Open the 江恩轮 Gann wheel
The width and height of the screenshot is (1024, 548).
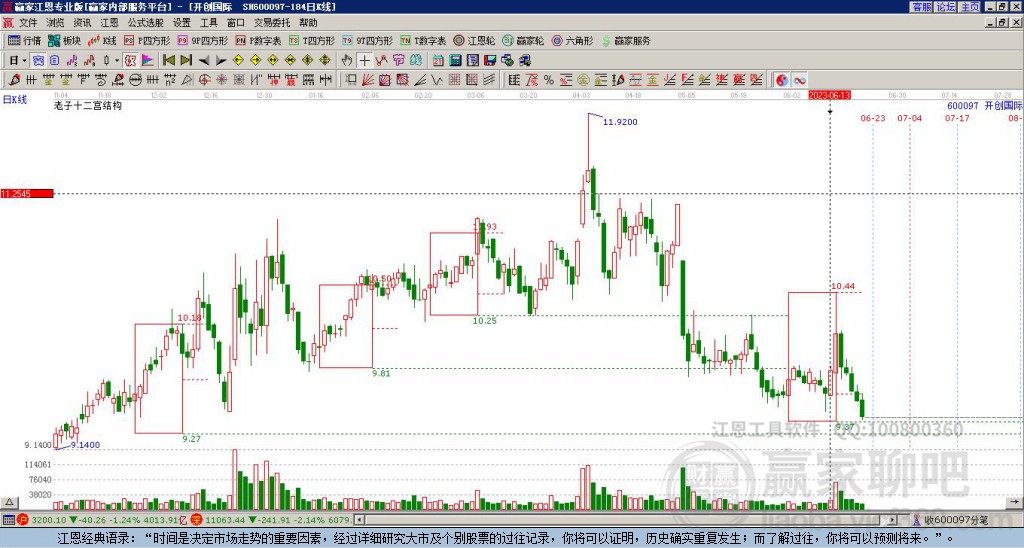click(474, 40)
